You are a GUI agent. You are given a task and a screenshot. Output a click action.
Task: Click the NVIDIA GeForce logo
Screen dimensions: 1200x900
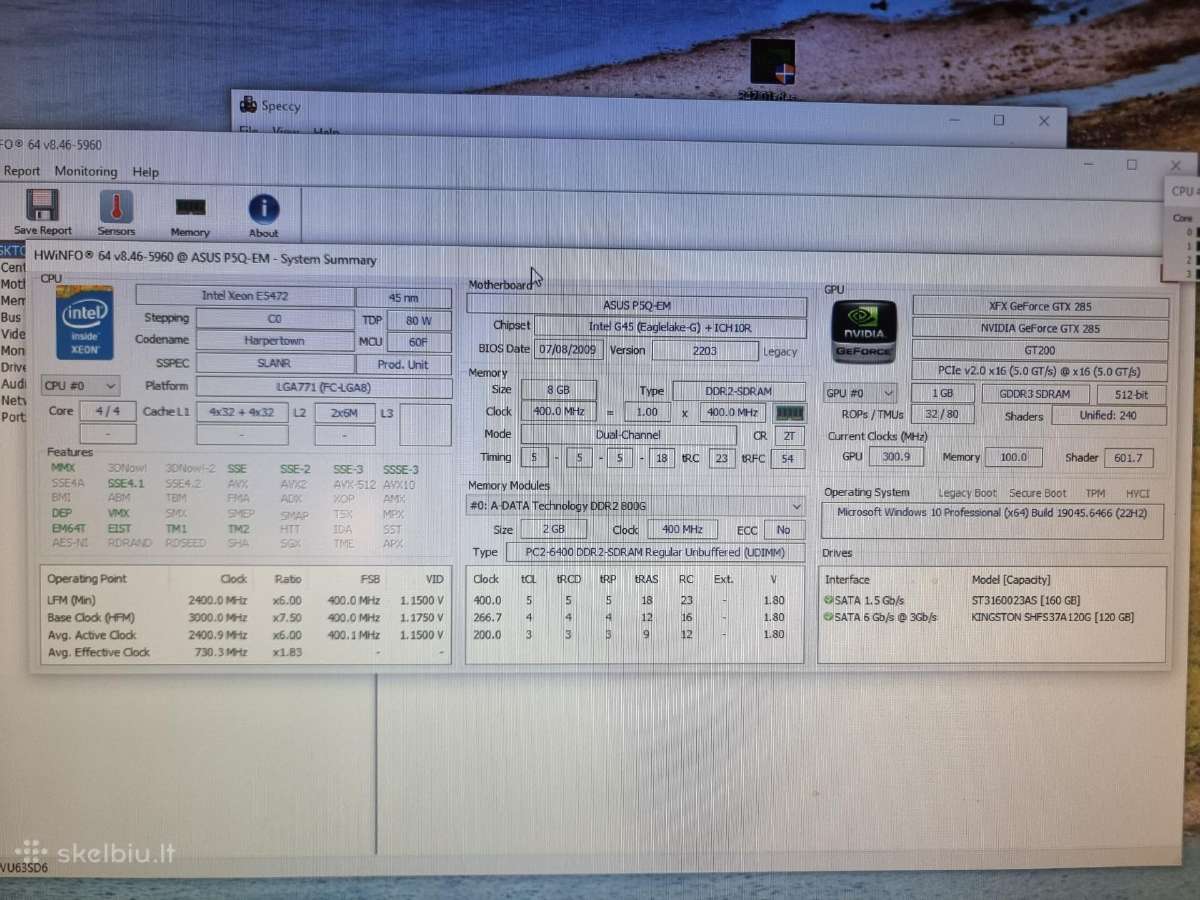click(865, 331)
